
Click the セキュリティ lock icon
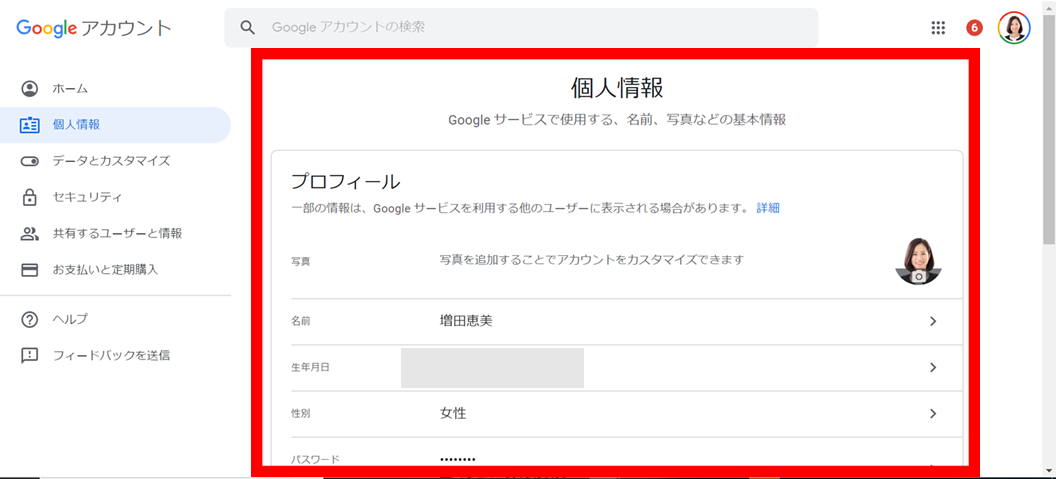[x=30, y=197]
